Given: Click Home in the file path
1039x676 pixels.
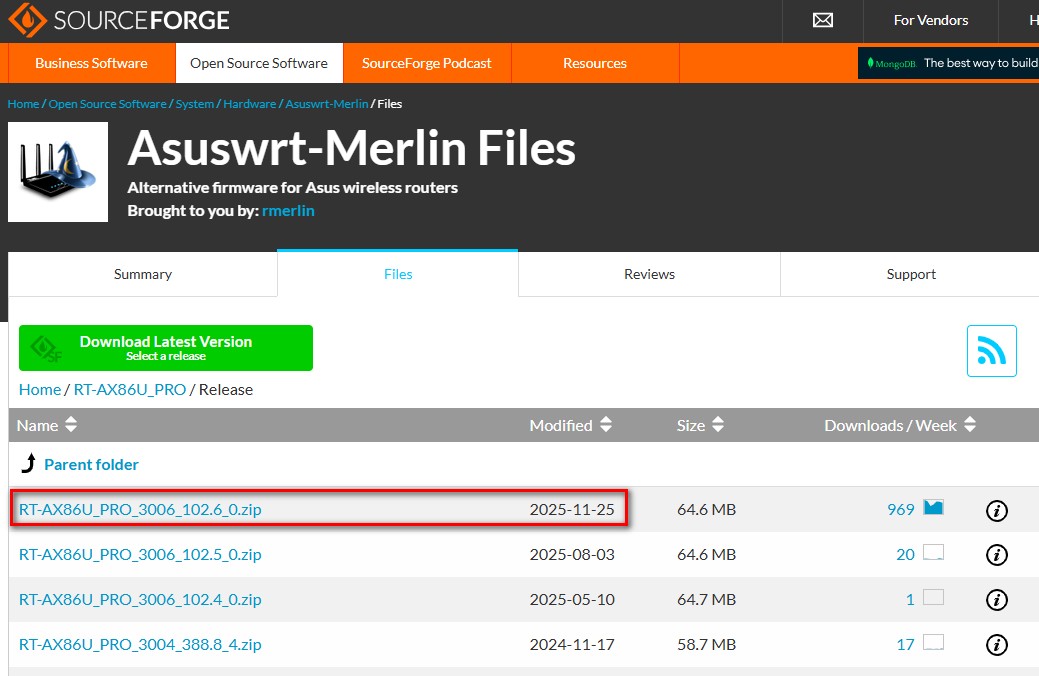Looking at the screenshot, I should tap(40, 390).
